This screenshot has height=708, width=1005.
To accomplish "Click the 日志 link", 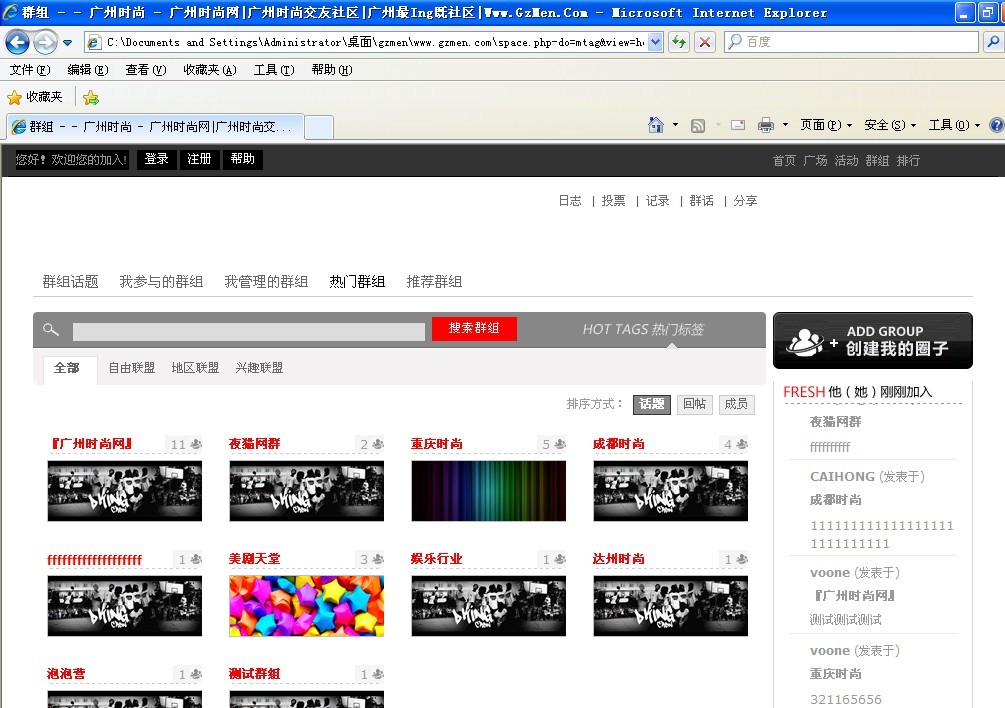I will click(x=570, y=201).
